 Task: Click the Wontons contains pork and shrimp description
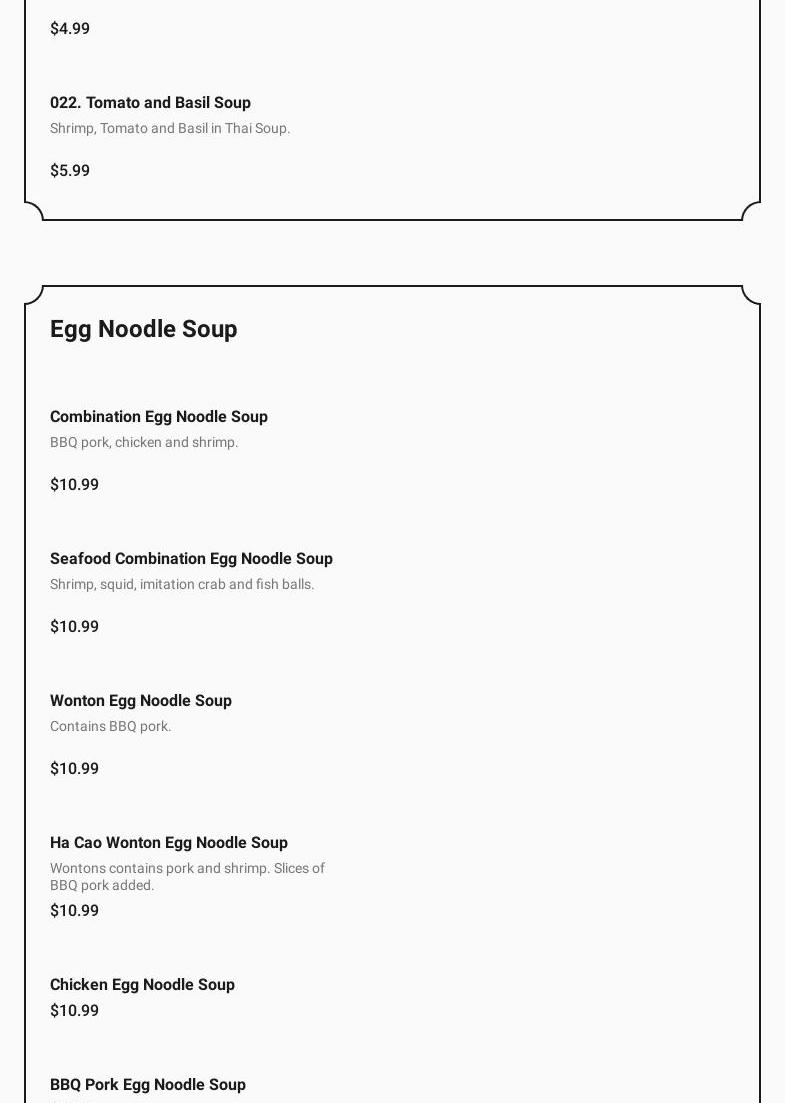187,876
